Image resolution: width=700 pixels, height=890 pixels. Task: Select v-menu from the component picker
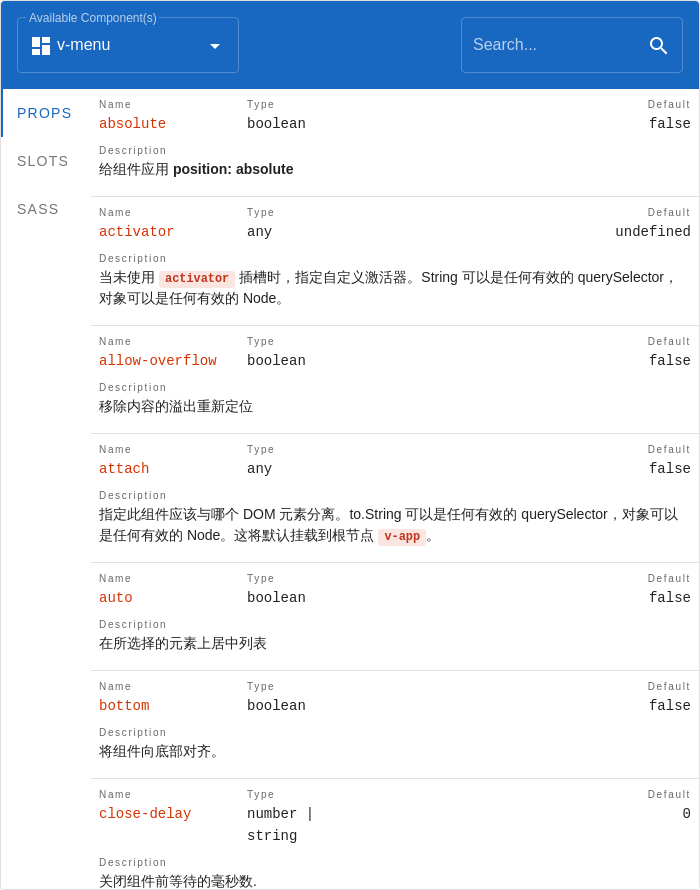(83, 45)
